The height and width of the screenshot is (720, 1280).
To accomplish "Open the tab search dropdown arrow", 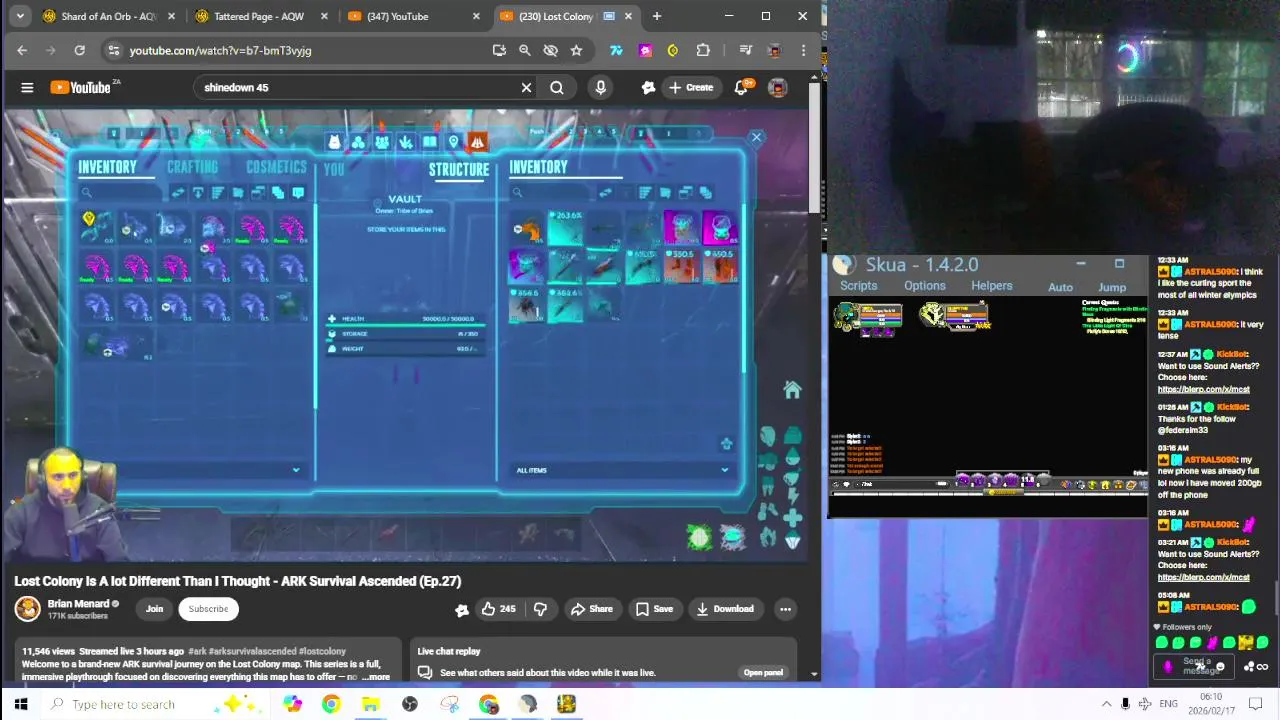I will (20, 16).
